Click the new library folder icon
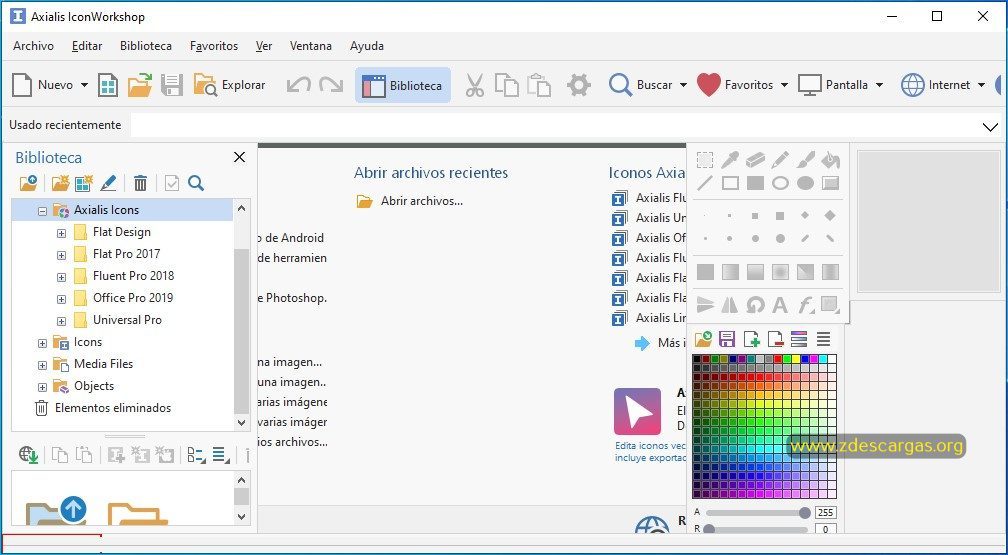 pos(60,183)
